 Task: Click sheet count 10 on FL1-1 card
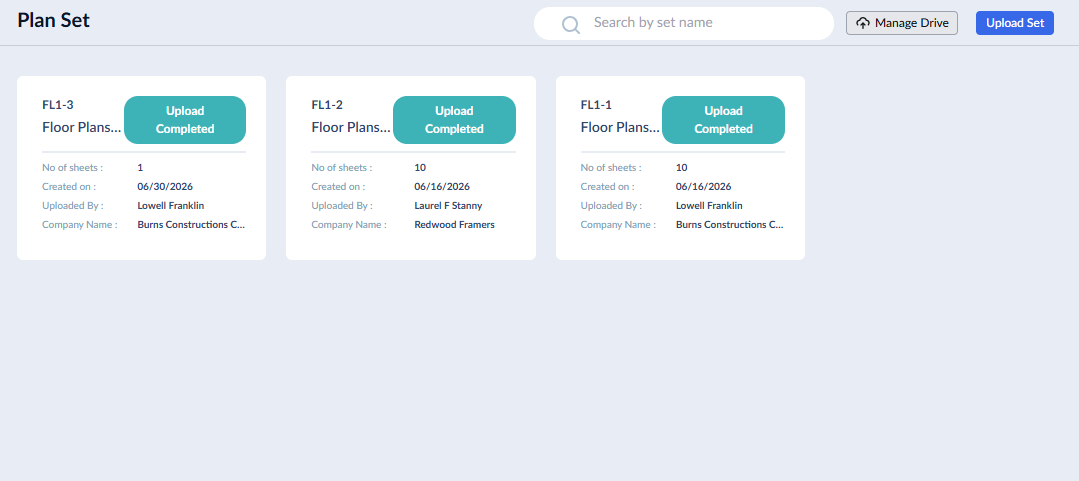[681, 167]
